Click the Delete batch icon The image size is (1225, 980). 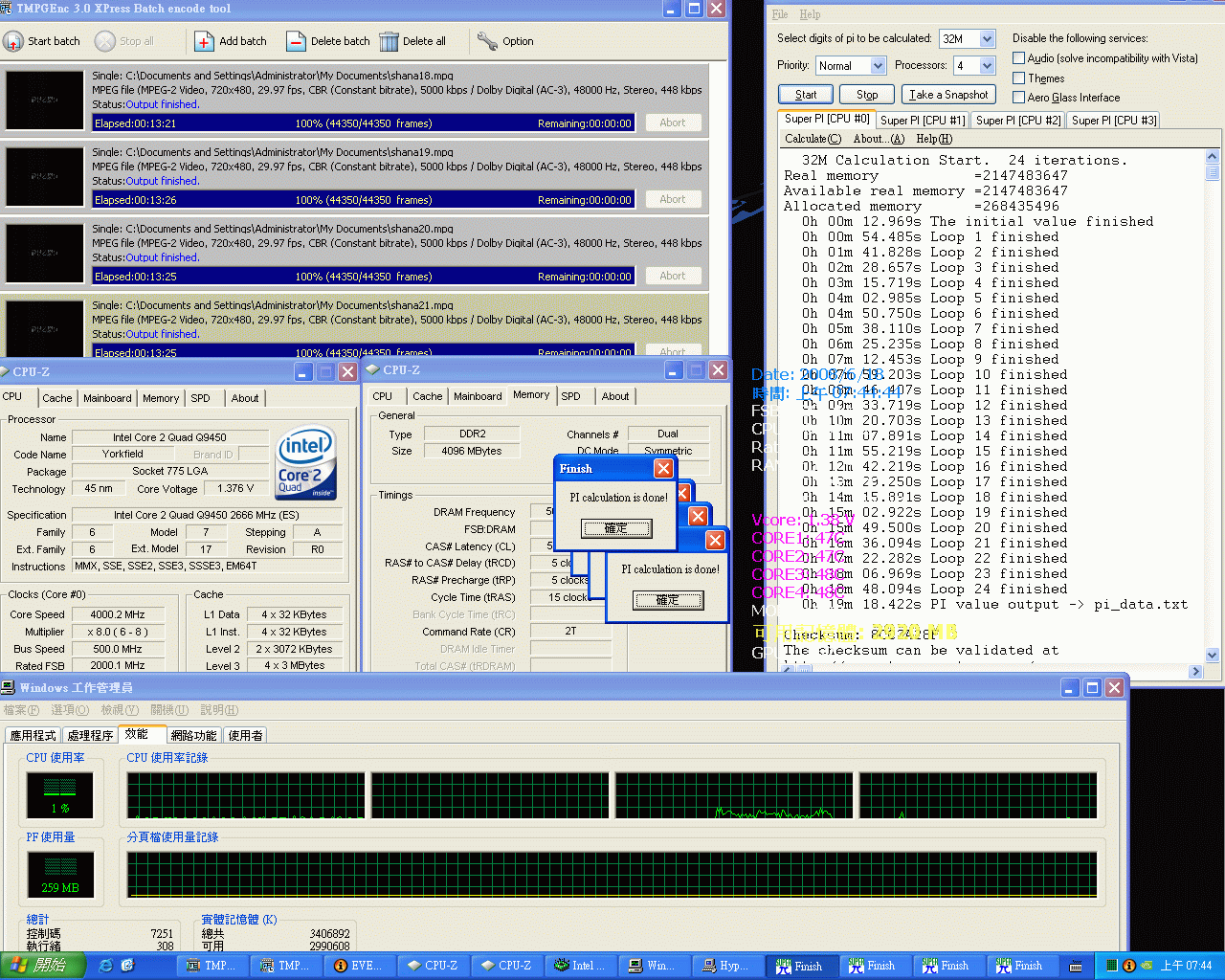click(x=296, y=41)
